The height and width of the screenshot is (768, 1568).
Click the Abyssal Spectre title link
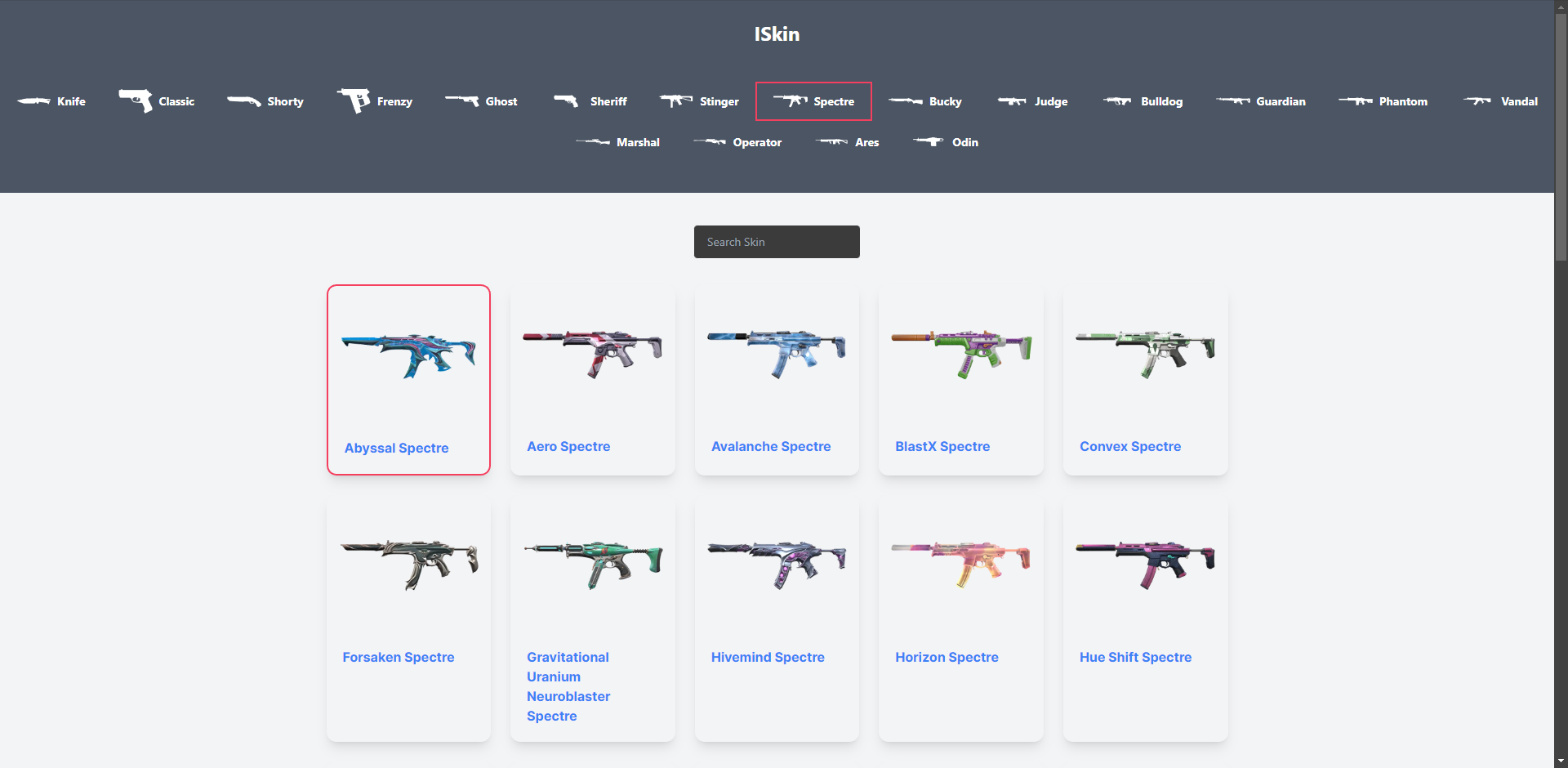(396, 448)
